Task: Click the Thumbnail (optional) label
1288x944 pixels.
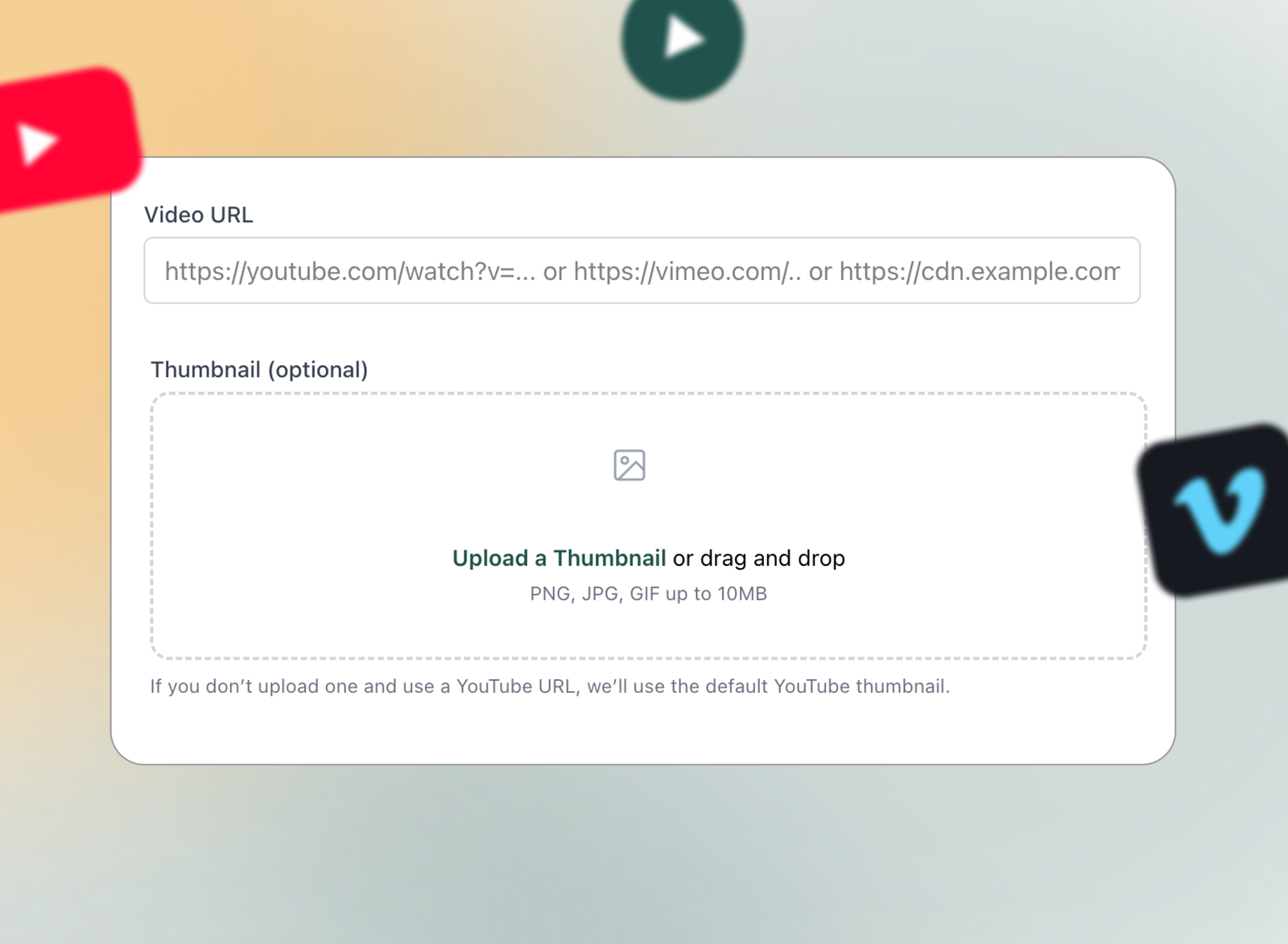Action: tap(258, 369)
